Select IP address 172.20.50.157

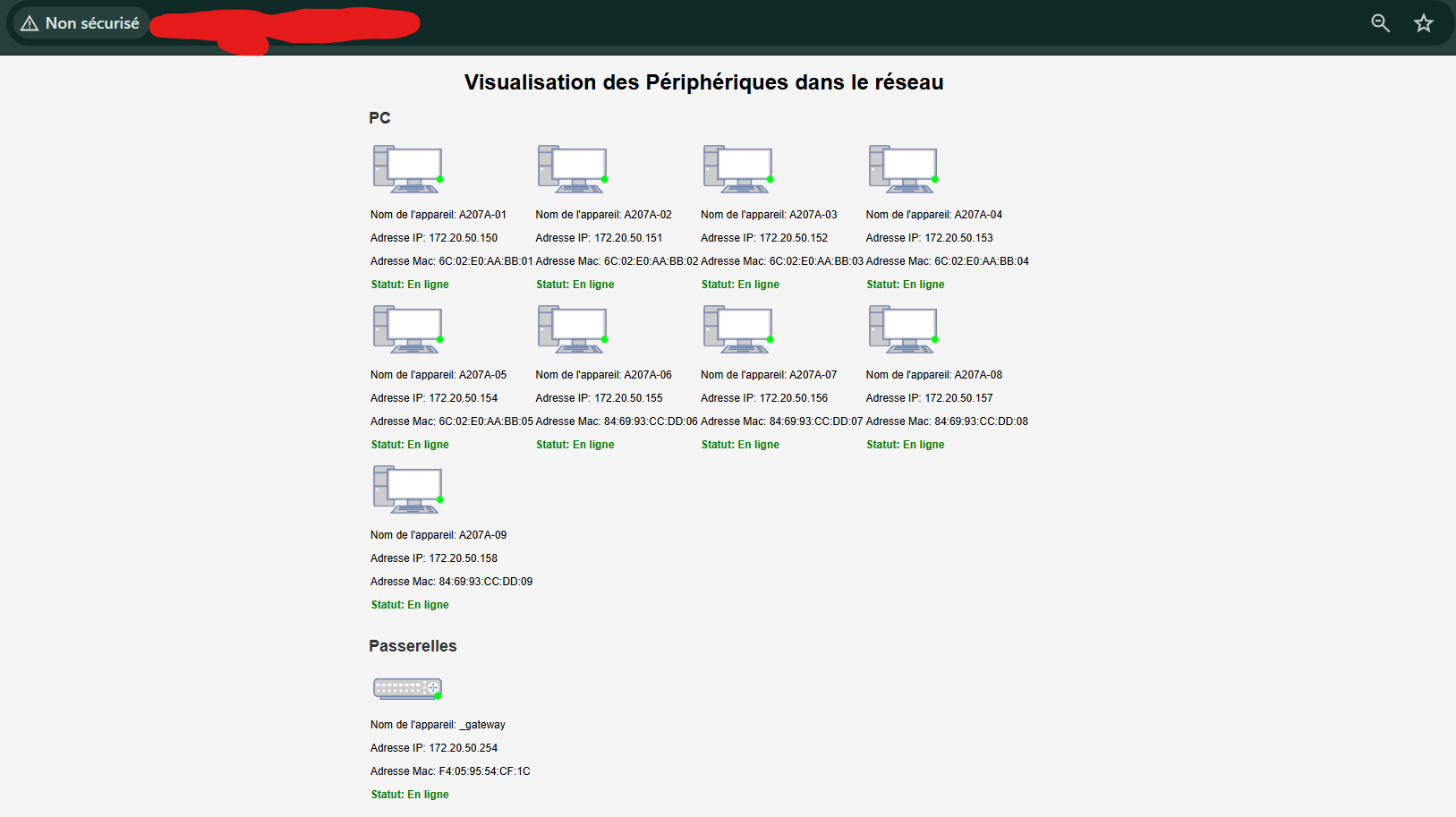pyautogui.click(x=958, y=398)
